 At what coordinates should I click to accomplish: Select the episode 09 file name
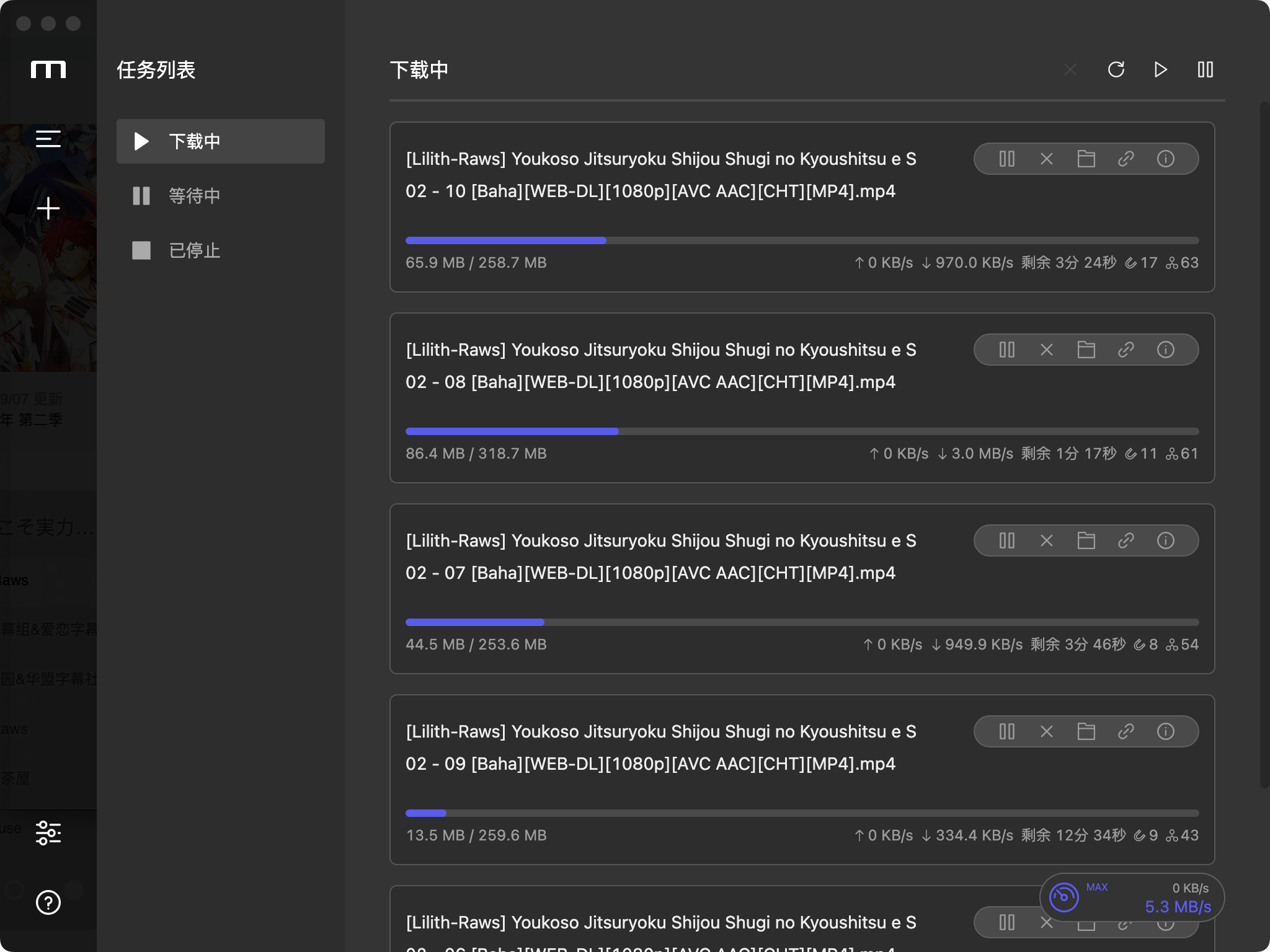click(x=661, y=747)
